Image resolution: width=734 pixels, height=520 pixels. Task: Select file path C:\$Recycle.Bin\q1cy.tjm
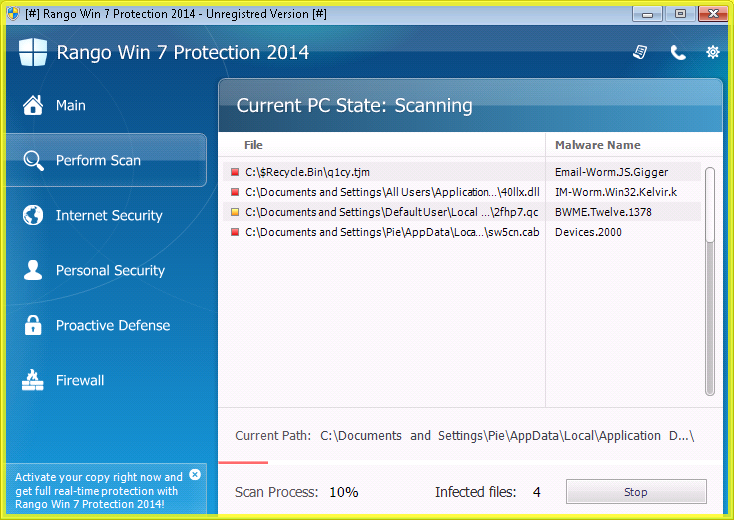[308, 172]
